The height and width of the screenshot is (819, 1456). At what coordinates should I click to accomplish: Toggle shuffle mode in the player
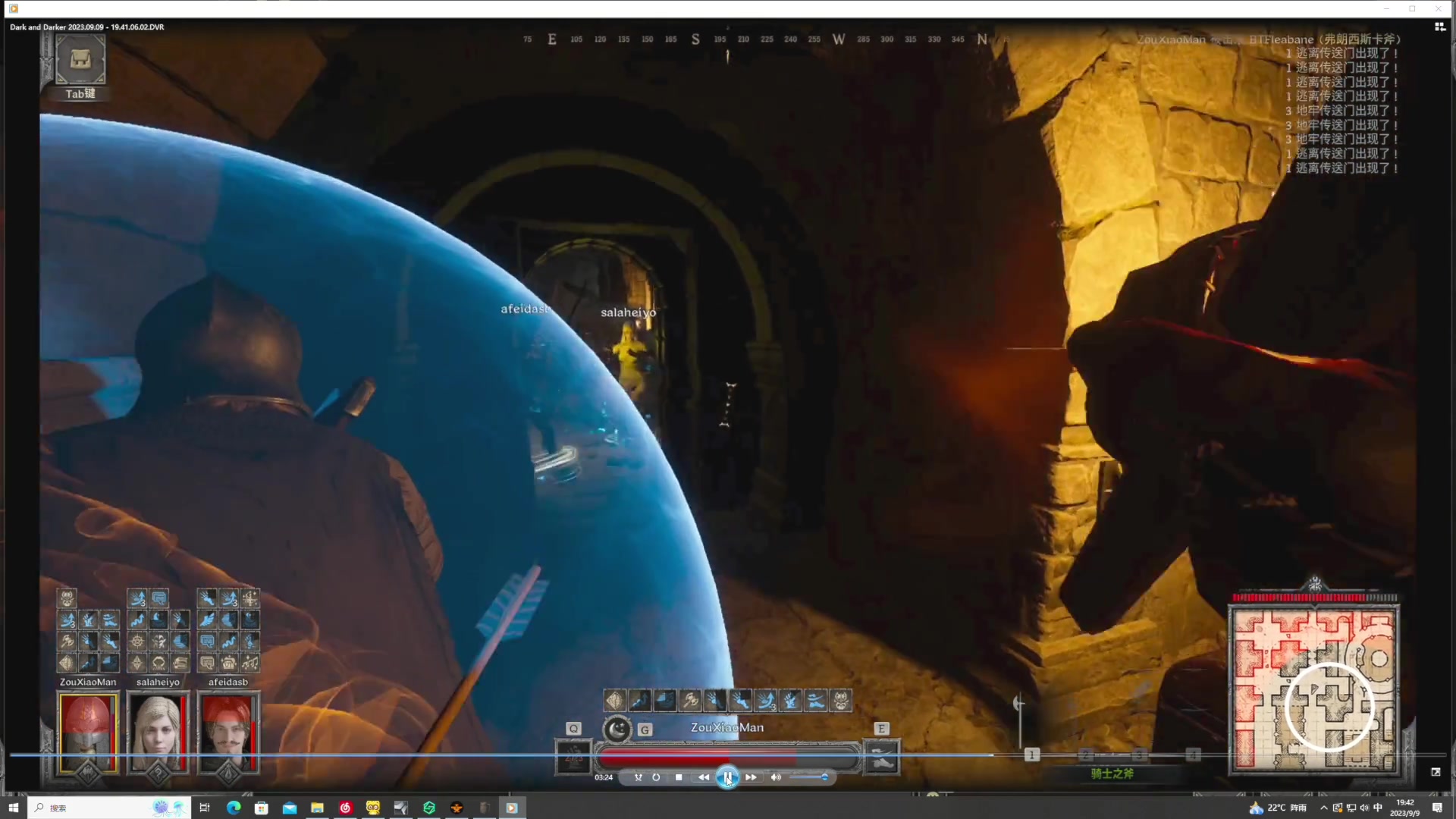click(638, 777)
